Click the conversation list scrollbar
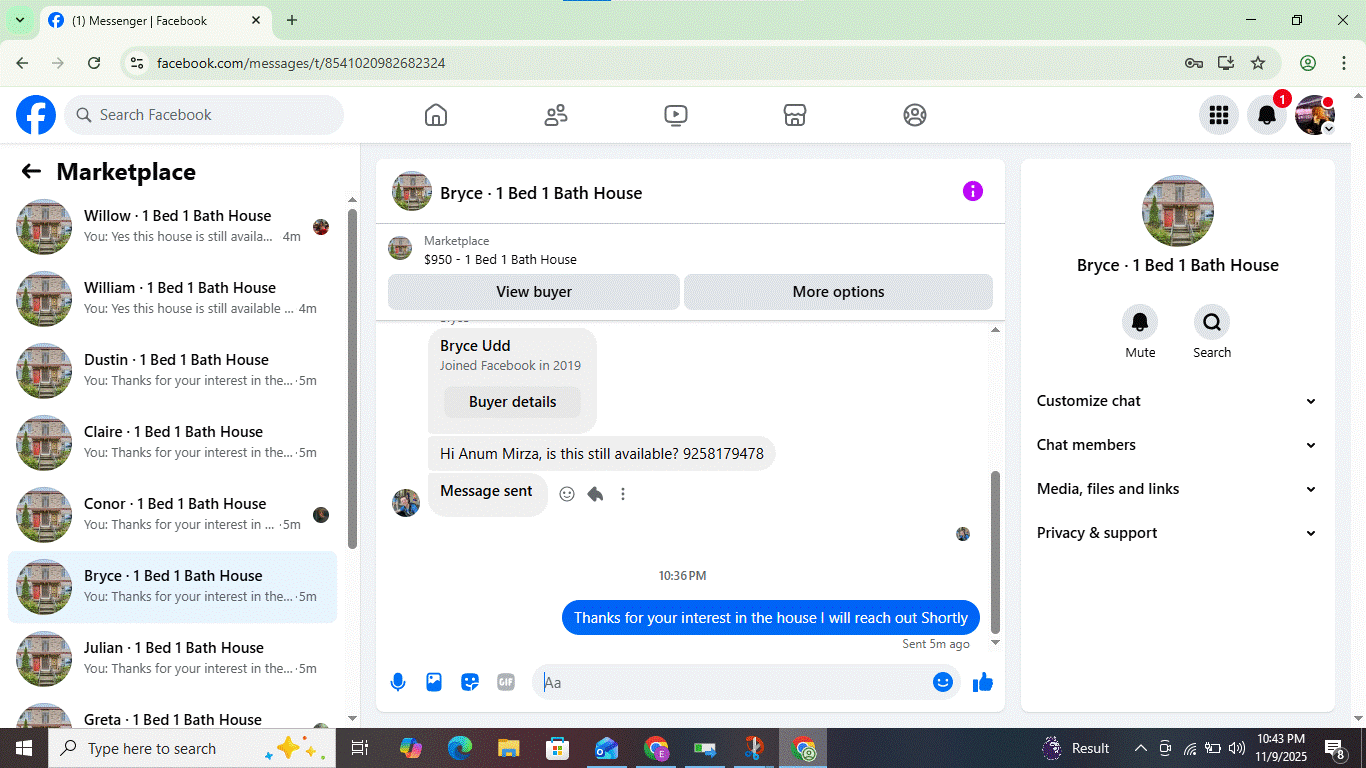Screen dimensions: 1366x768 (x=352, y=378)
